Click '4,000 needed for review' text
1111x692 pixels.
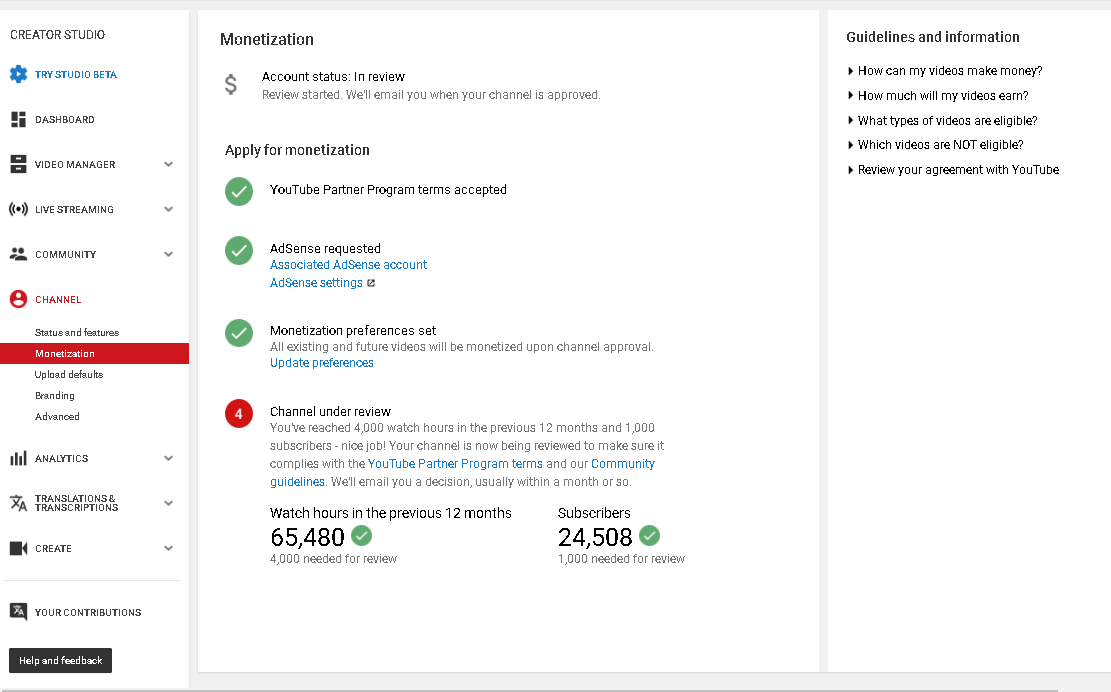point(333,559)
